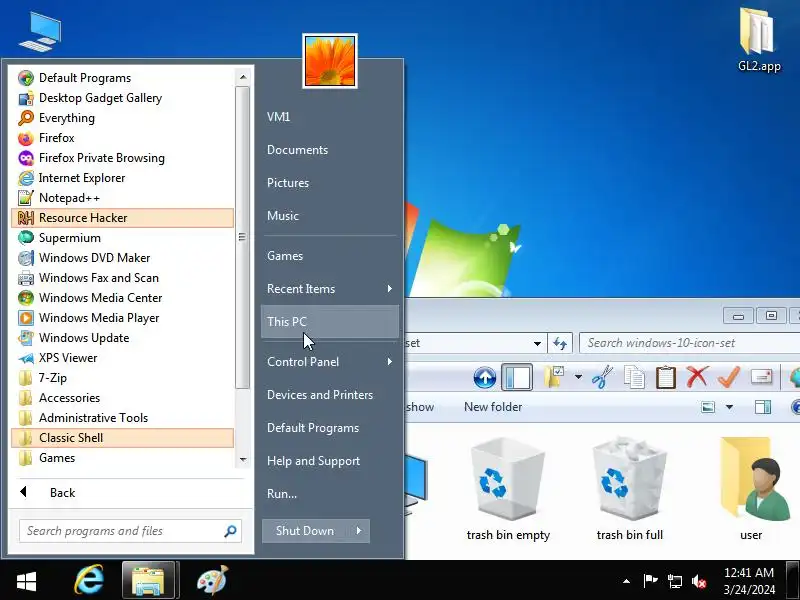Open the view options dropdown arrow
The image size is (800, 600).
coord(730,407)
